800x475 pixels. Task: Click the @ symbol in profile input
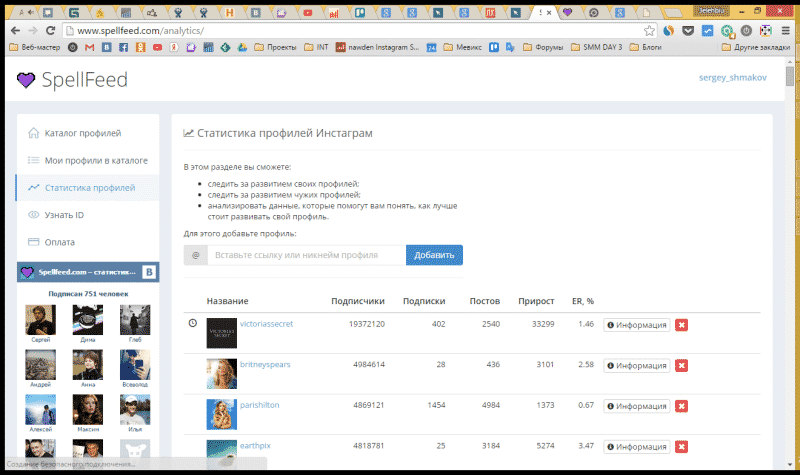[x=195, y=255]
